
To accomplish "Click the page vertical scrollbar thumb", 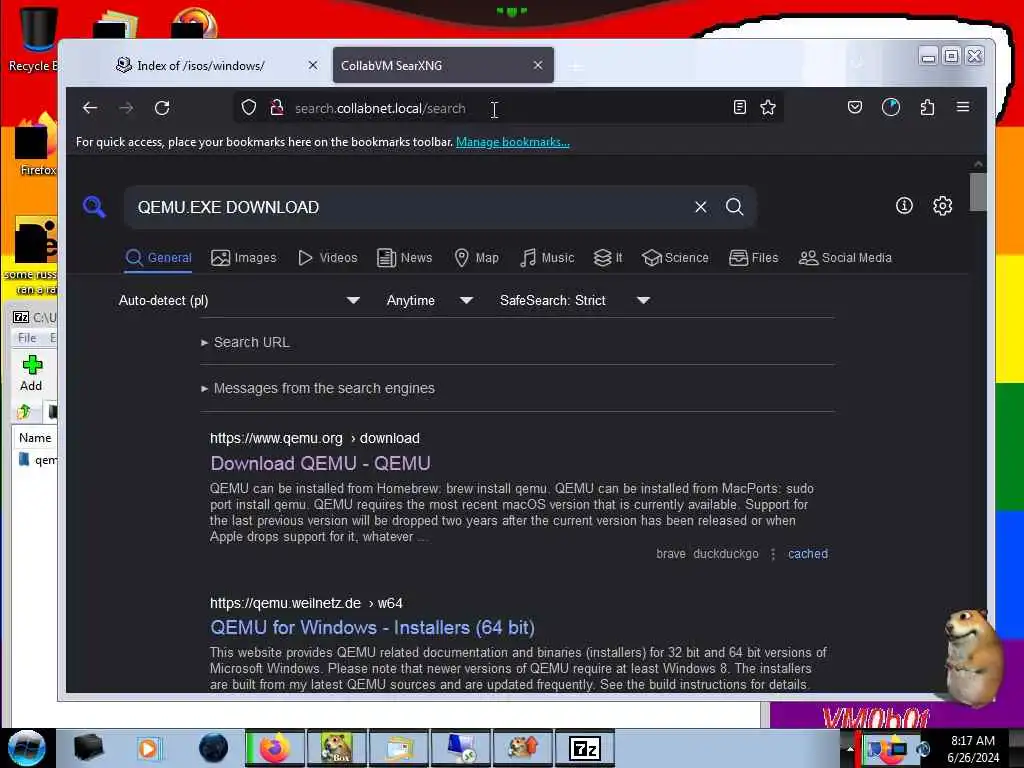I will click(x=978, y=191).
